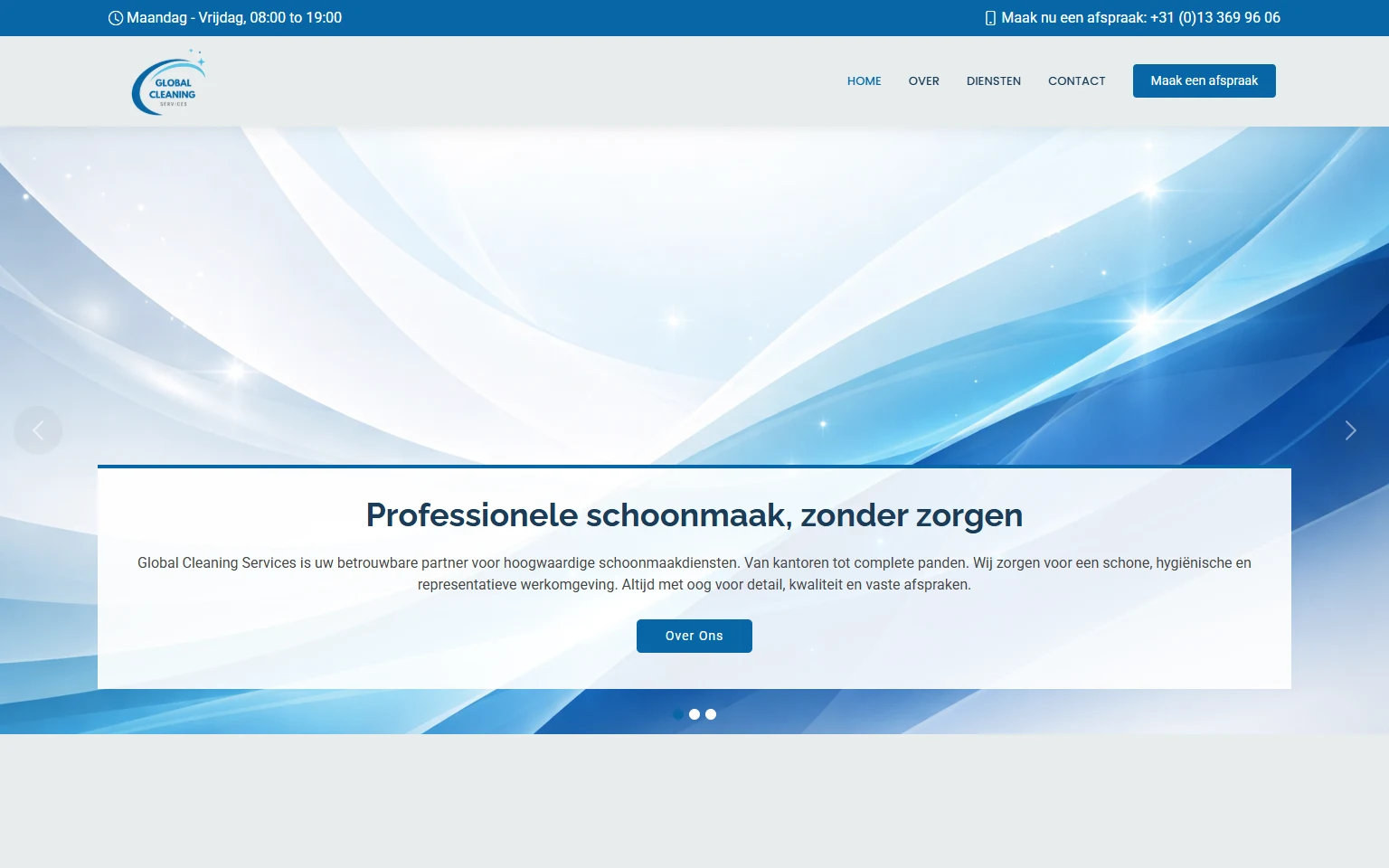Select the first slider dot
Screen dimensions: 1389x868
678,714
